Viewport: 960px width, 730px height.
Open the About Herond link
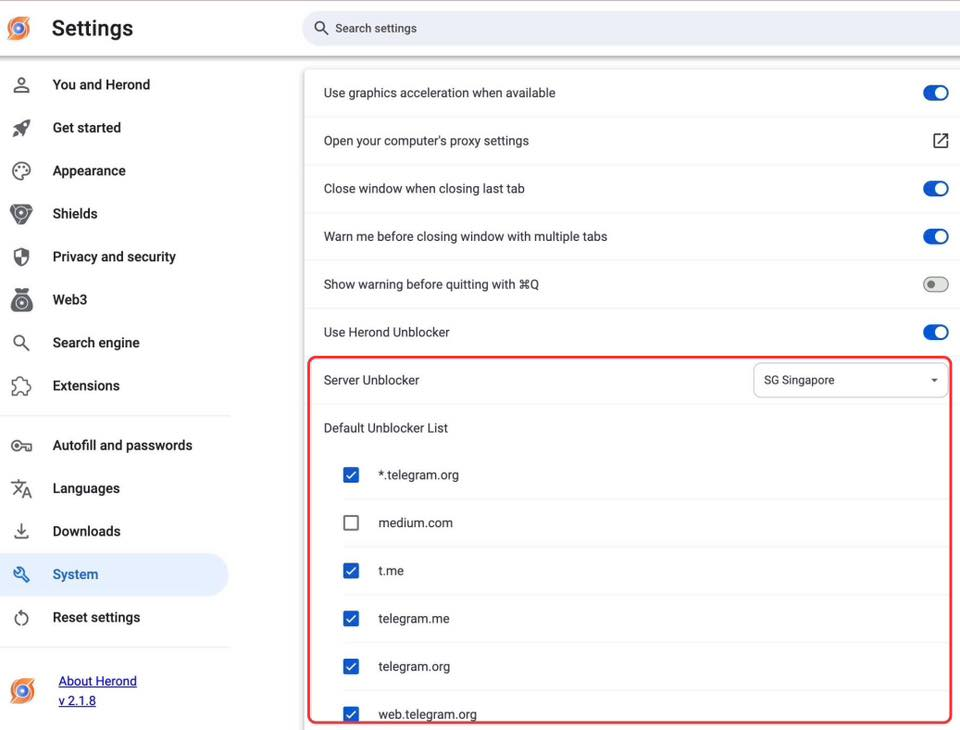pyautogui.click(x=98, y=681)
